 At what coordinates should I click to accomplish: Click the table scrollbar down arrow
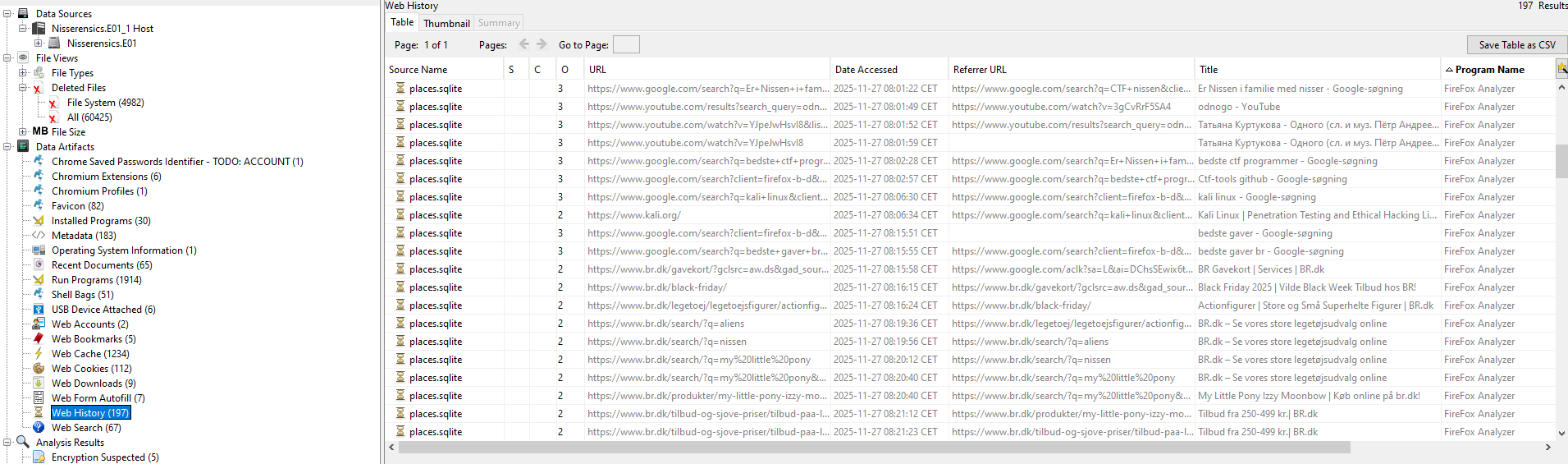coord(1561,434)
